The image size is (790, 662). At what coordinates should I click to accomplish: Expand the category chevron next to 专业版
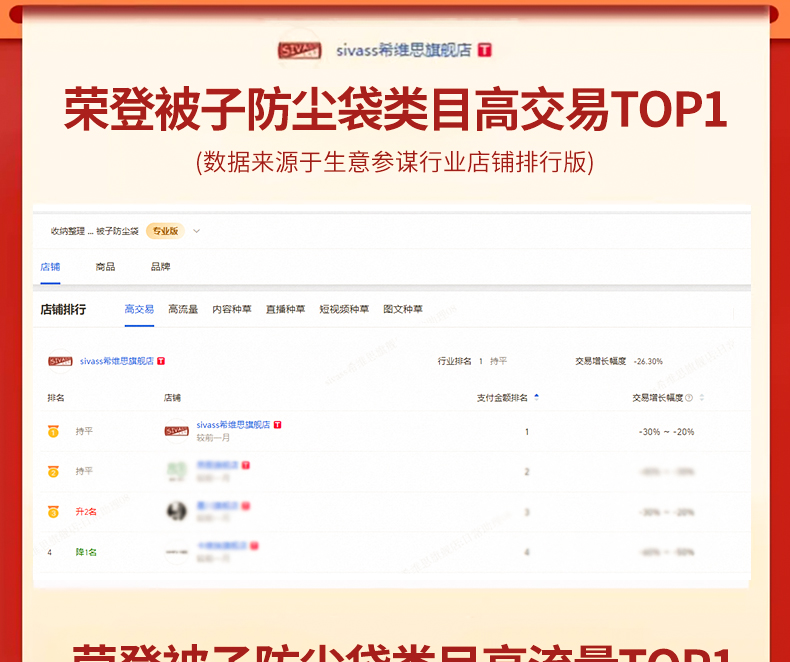coord(196,231)
